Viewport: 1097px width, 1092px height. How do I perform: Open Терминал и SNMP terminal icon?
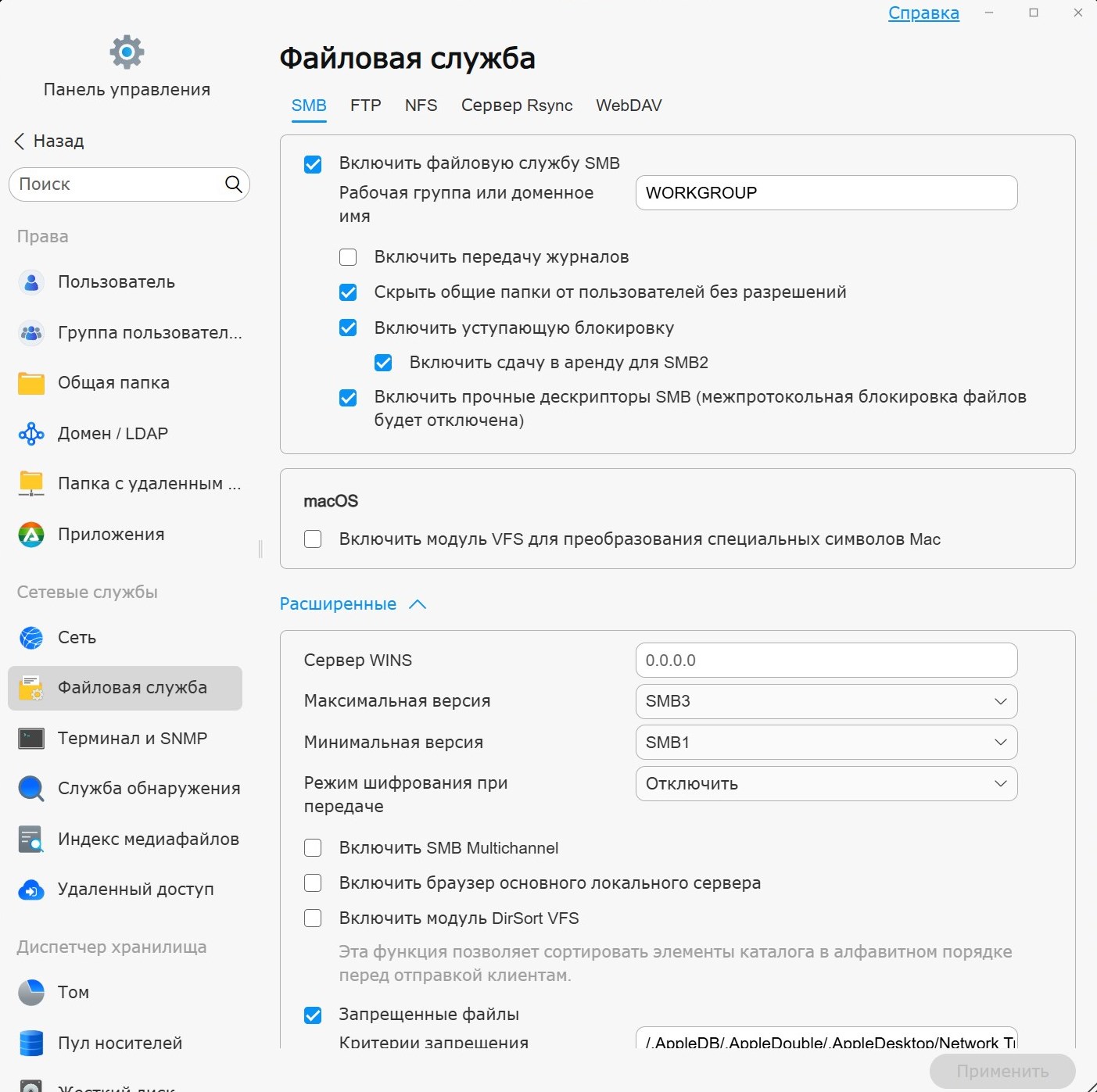tap(31, 739)
